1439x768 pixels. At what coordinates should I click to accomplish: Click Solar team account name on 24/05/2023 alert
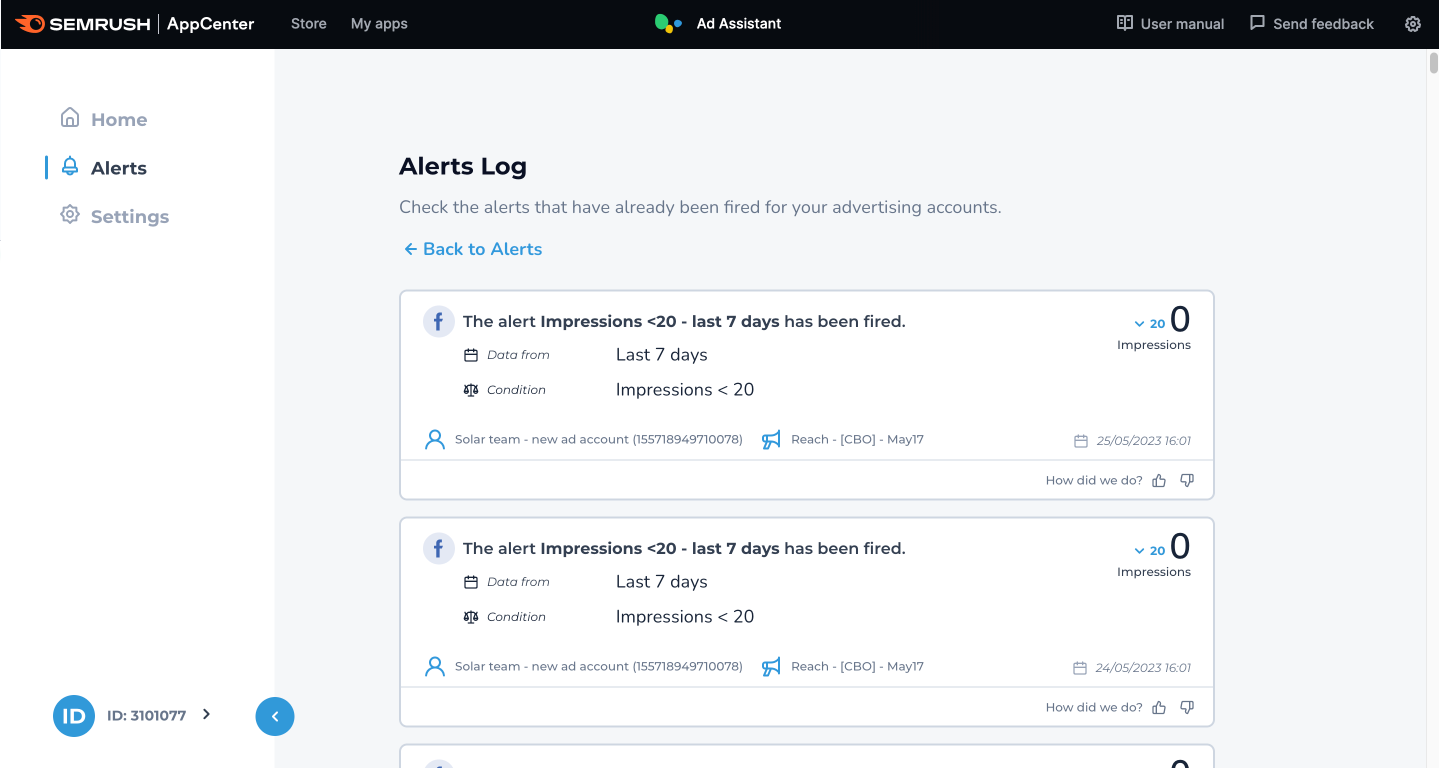click(x=599, y=667)
